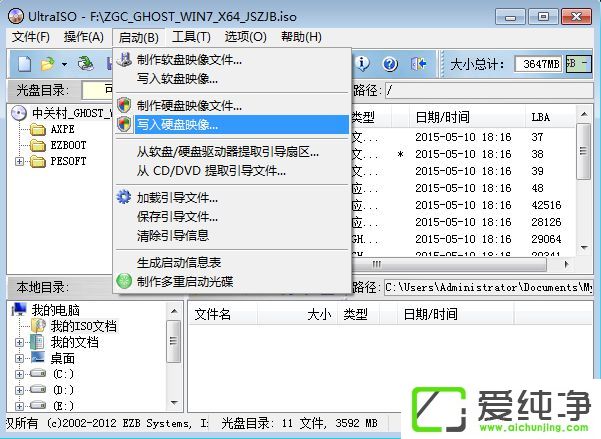Expand the (E:) drive node
Viewport: 601px width, 439px height.
(19, 406)
